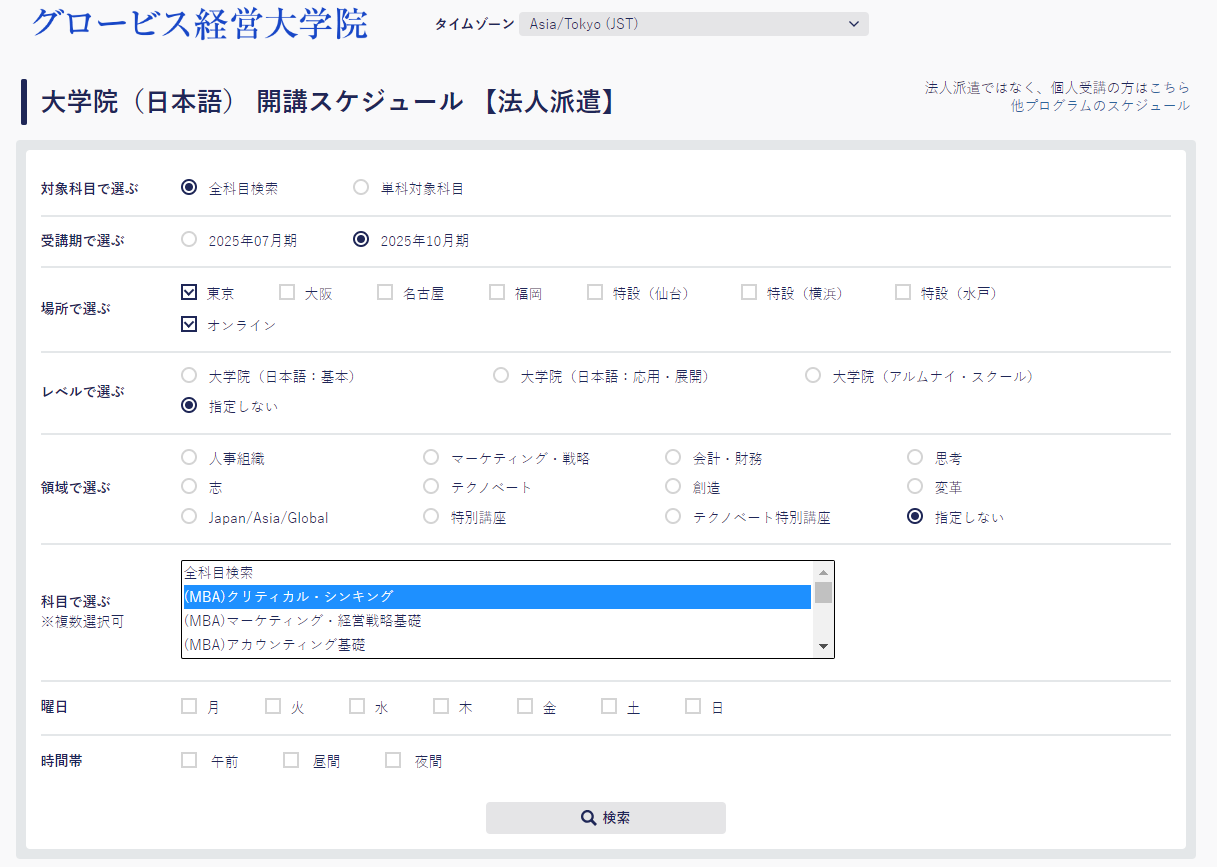Uncheck the オンライン checkbox
Screen dimensions: 1217x867
[x=189, y=324]
